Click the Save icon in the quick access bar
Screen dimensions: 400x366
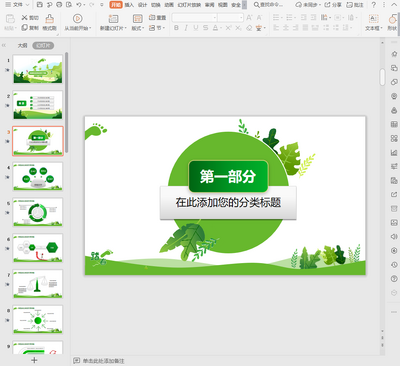(39, 5)
